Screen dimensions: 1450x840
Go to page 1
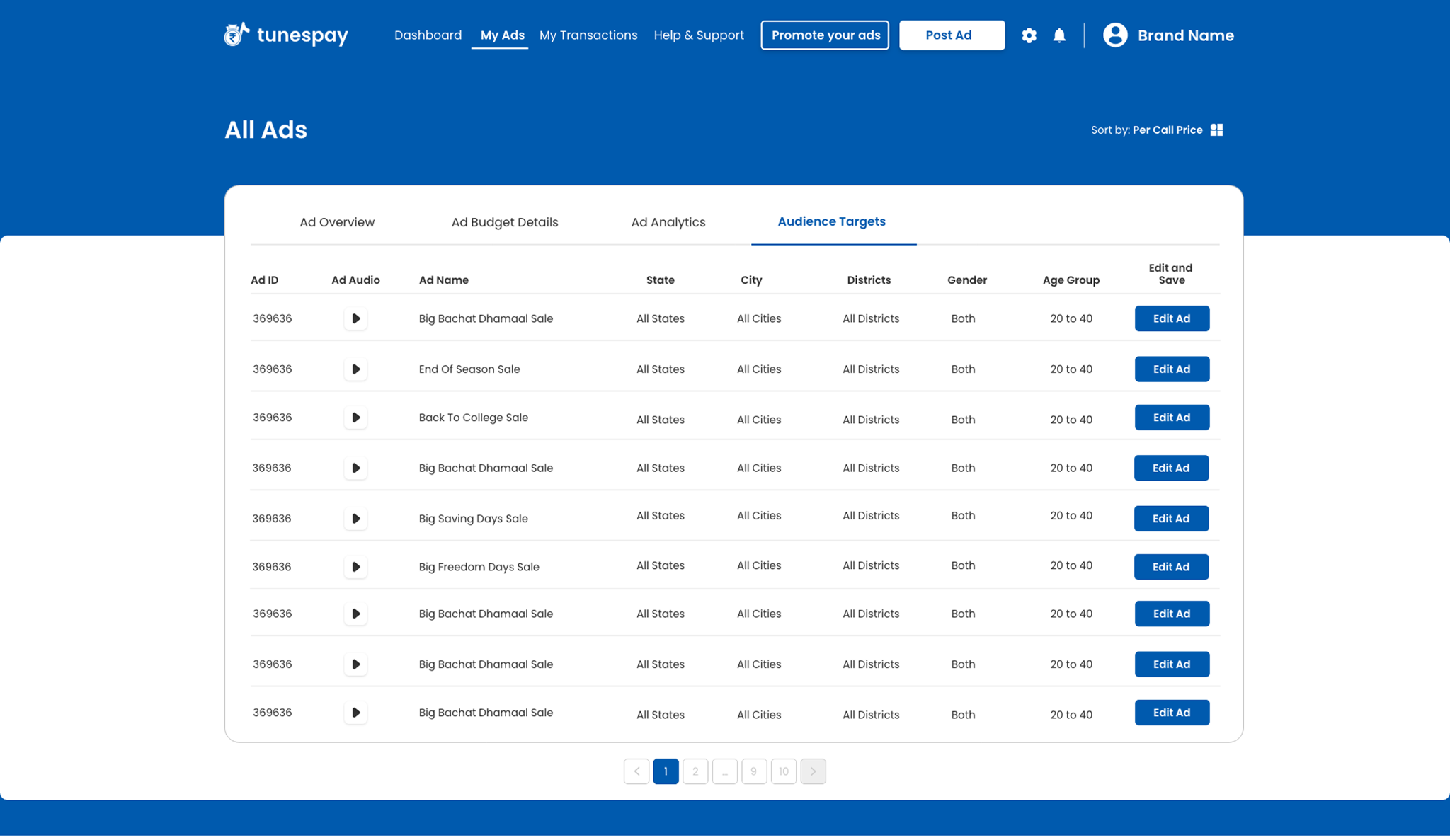tap(666, 771)
